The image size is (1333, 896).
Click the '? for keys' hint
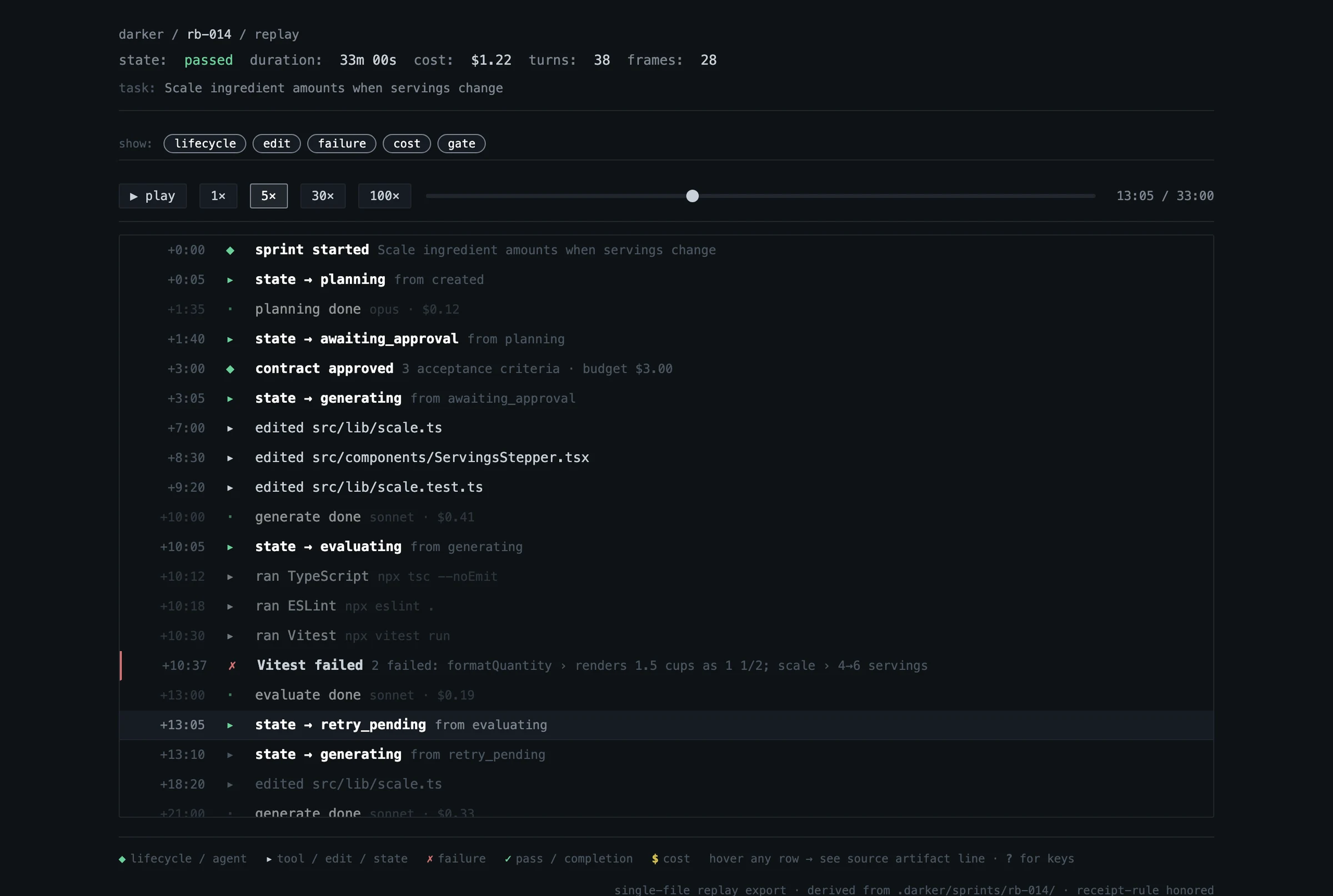click(x=1040, y=859)
